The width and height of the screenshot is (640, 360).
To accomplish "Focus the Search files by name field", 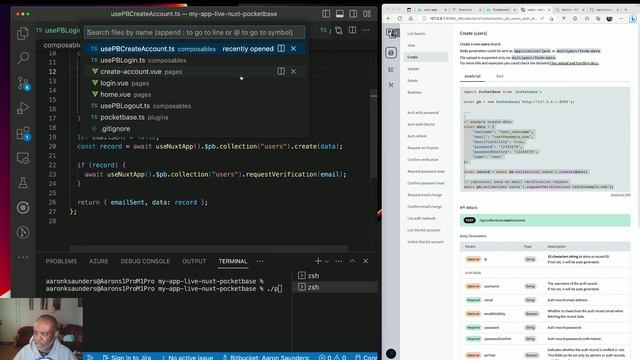I will pos(194,32).
